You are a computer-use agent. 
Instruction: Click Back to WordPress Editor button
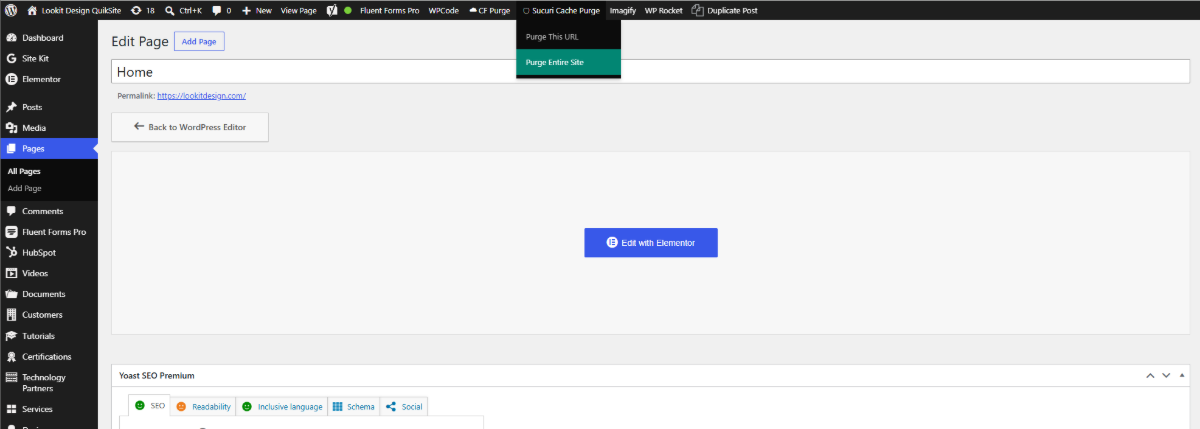click(x=190, y=127)
